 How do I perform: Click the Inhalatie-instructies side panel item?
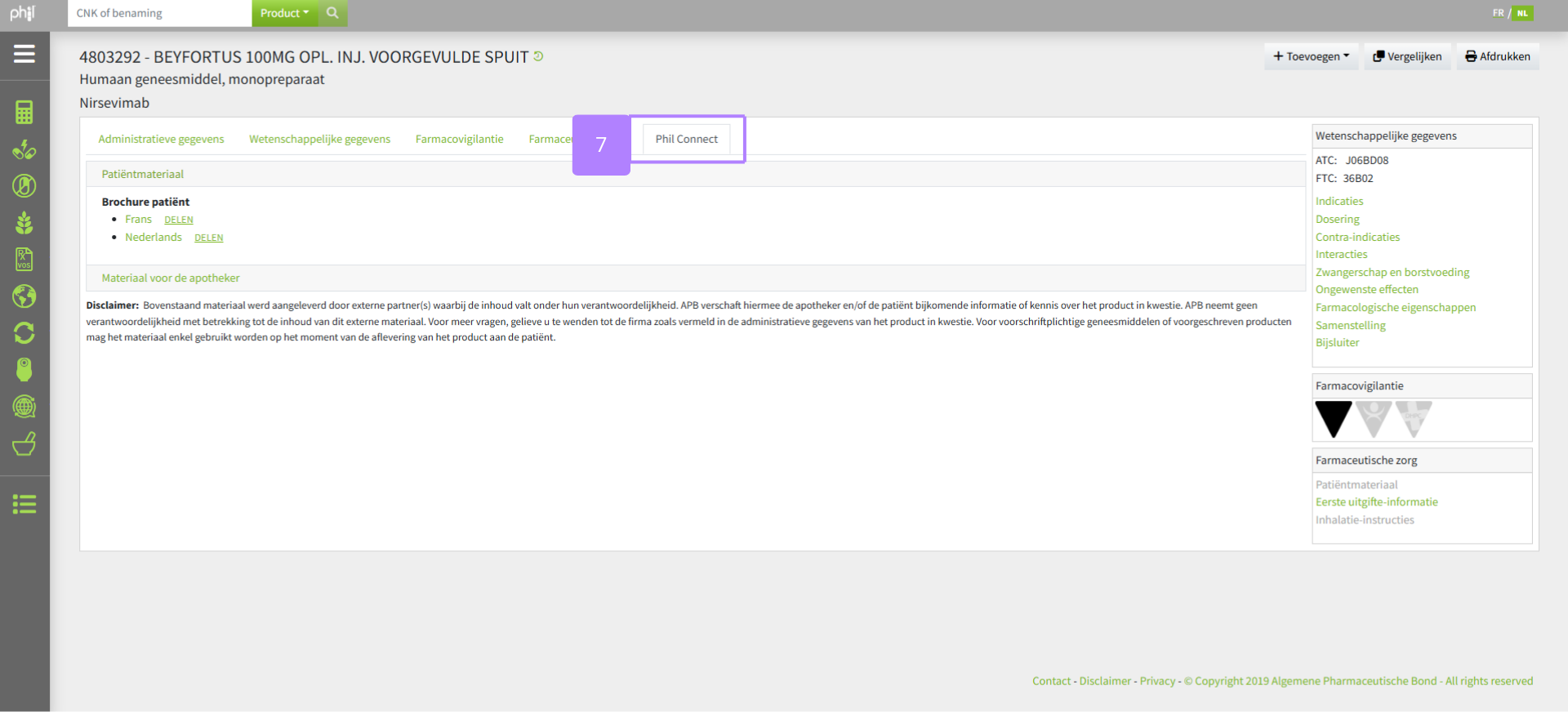click(x=1365, y=519)
